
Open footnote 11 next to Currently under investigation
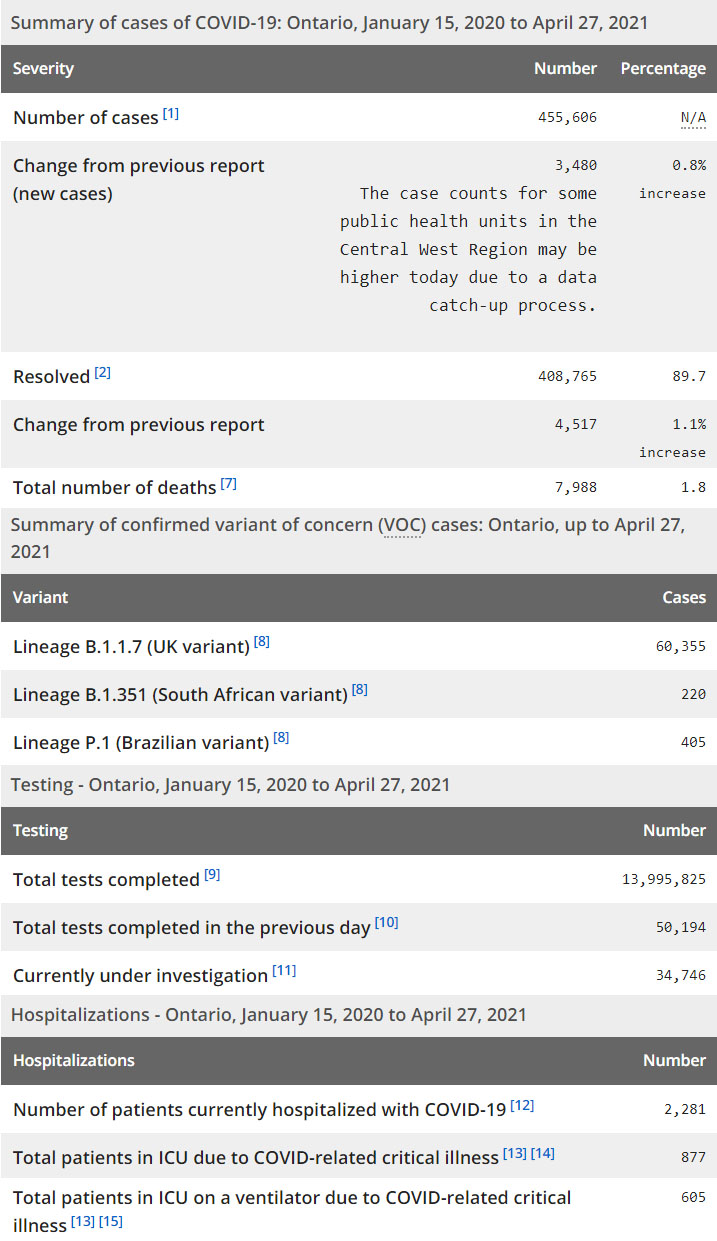(x=284, y=971)
